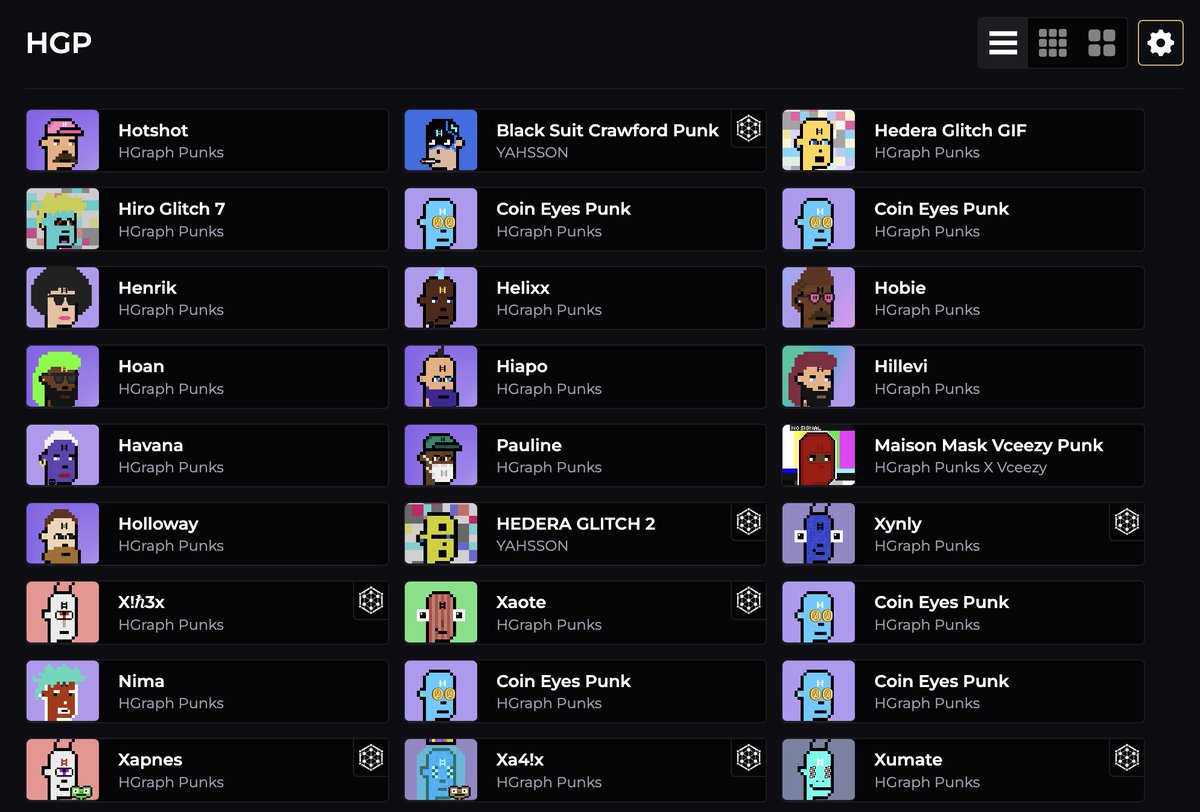The image size is (1200, 812).
Task: Select the Xaote title
Action: click(x=521, y=603)
